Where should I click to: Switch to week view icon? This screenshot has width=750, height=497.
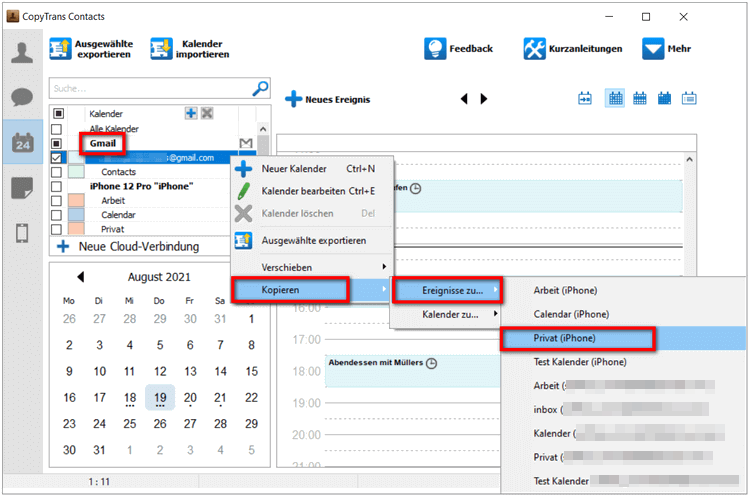point(640,99)
